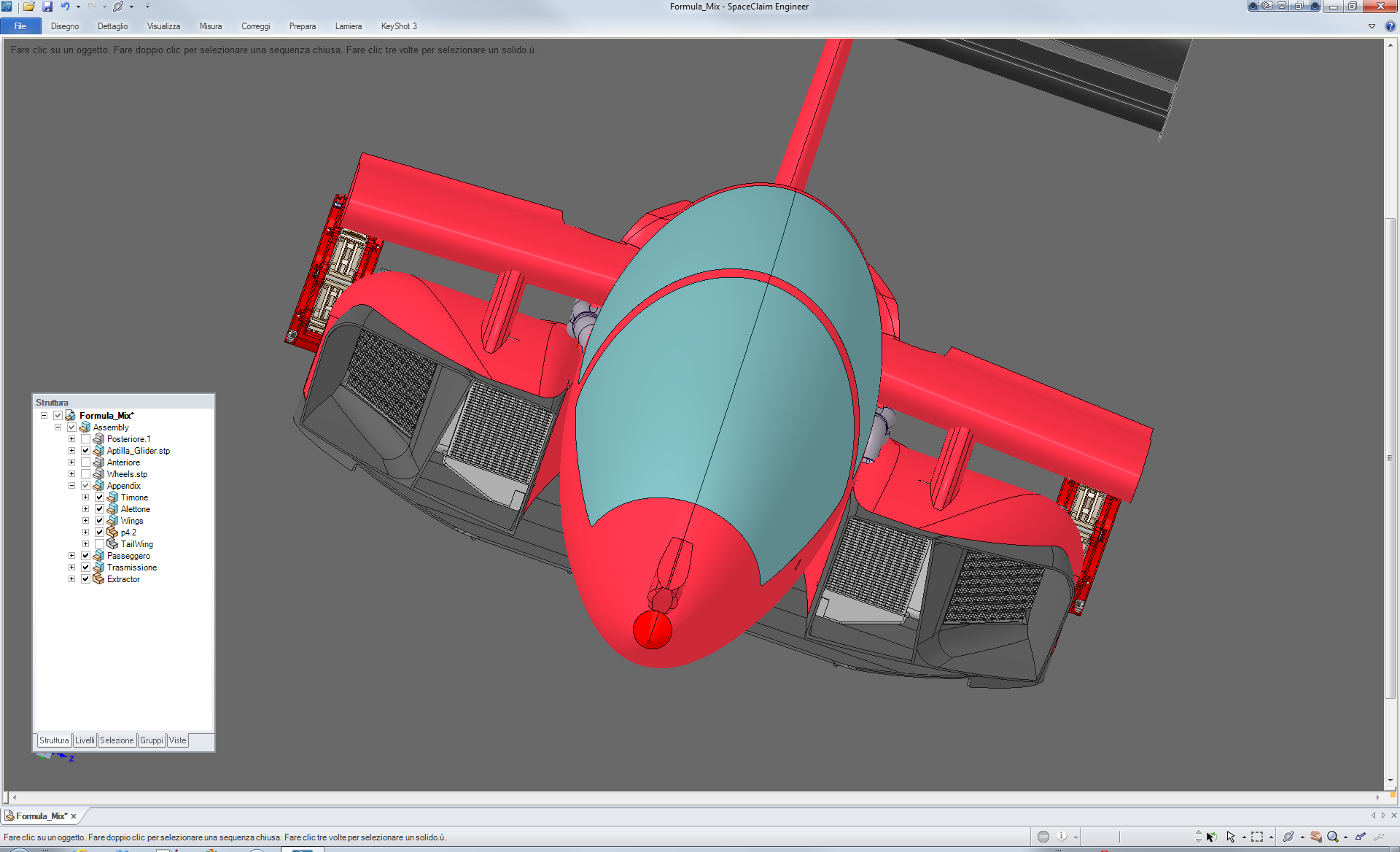This screenshot has width=1400, height=852.
Task: Activate the Pan hand tool
Action: click(1315, 837)
